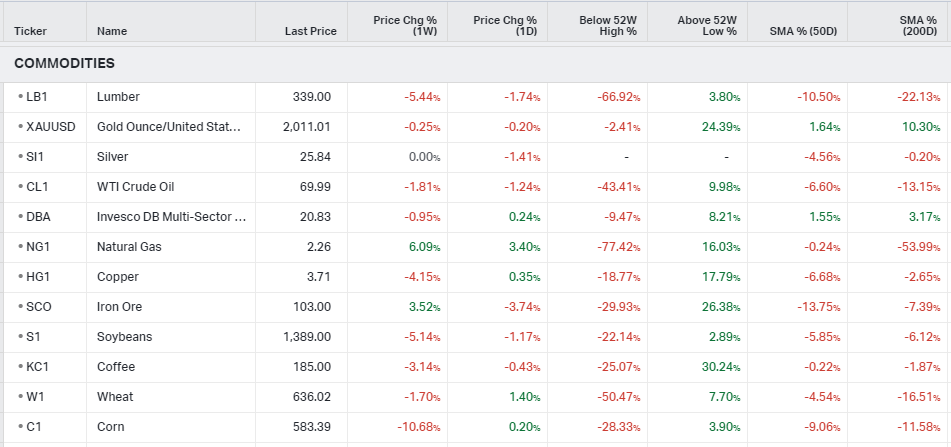
Task: Sort by SMA % (50D) column
Action: pyautogui.click(x=804, y=31)
